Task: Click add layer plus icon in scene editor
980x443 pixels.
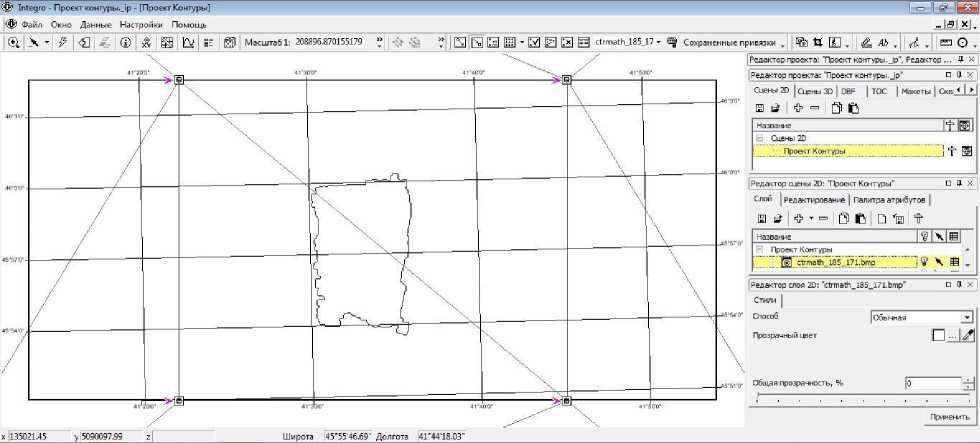Action: 798,219
